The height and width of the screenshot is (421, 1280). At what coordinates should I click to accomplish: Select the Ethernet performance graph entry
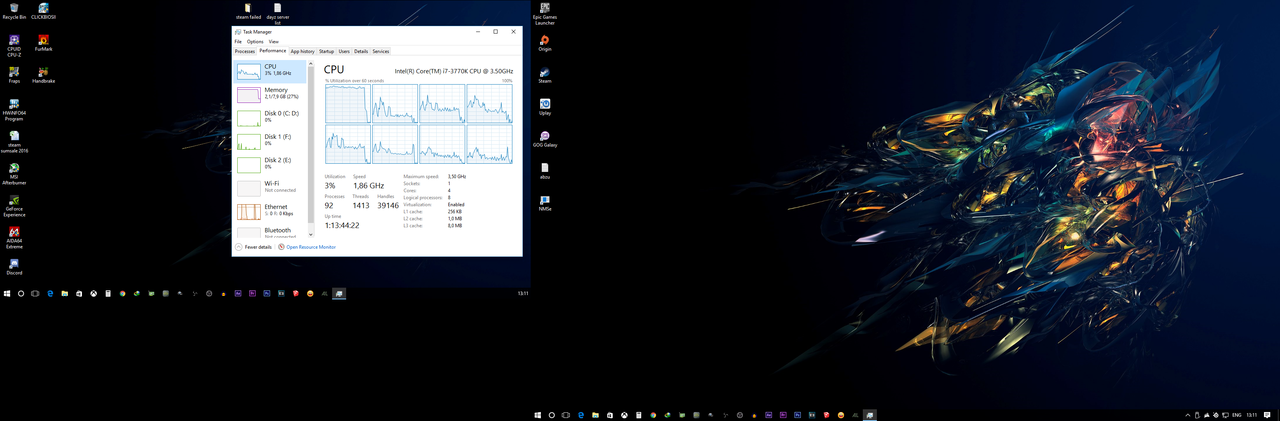(x=271, y=210)
